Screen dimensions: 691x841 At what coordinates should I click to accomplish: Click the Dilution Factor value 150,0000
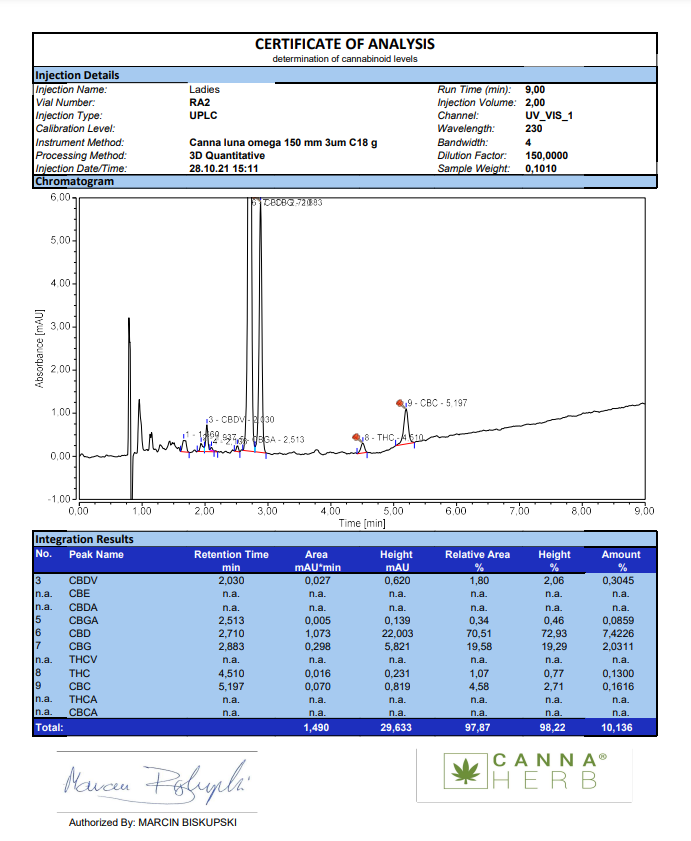tap(546, 156)
